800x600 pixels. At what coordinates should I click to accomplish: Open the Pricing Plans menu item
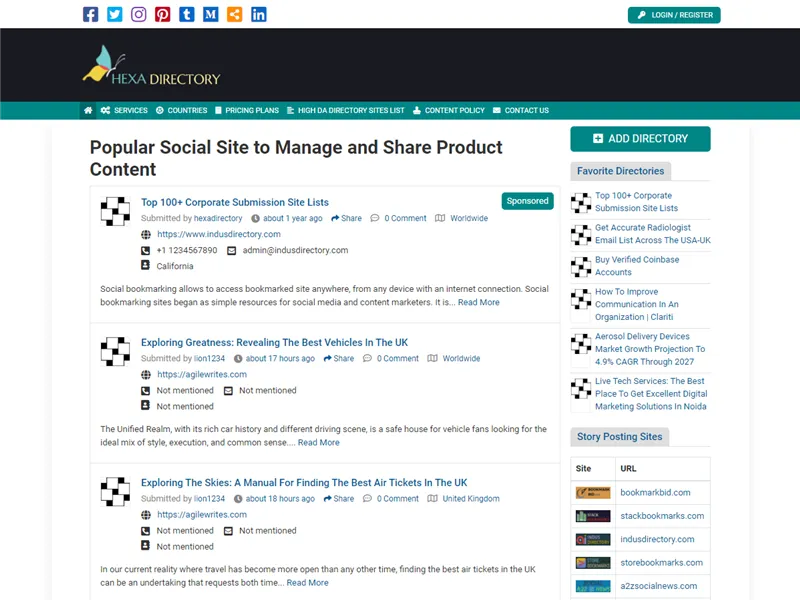coord(246,111)
